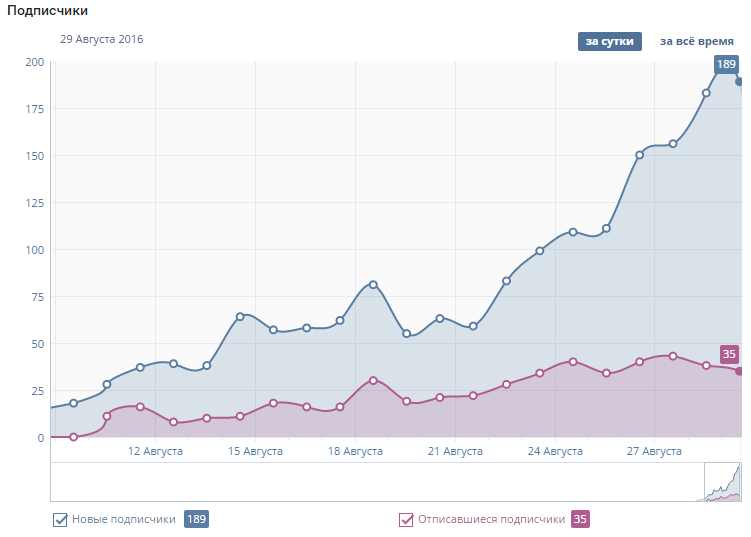
Task: Click the 15 Августа axis label
Action: pyautogui.click(x=255, y=452)
